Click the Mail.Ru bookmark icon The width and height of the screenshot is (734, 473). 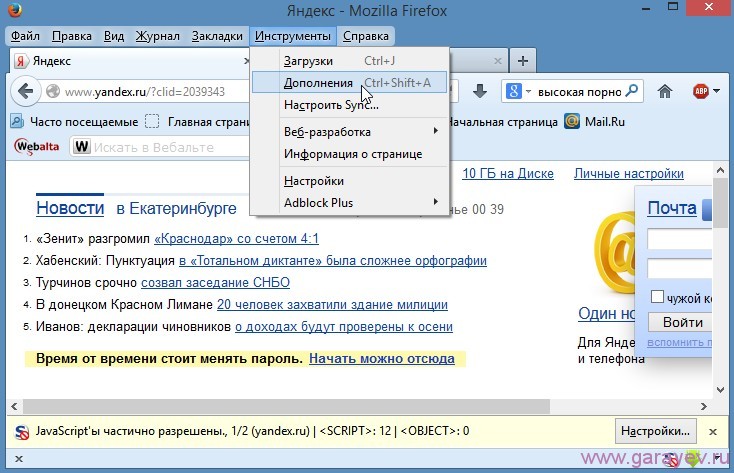pos(572,122)
